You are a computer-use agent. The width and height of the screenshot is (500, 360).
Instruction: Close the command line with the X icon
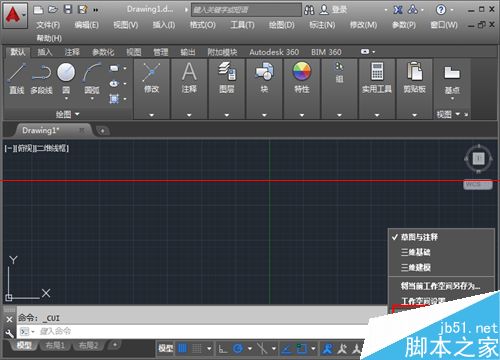[9, 319]
